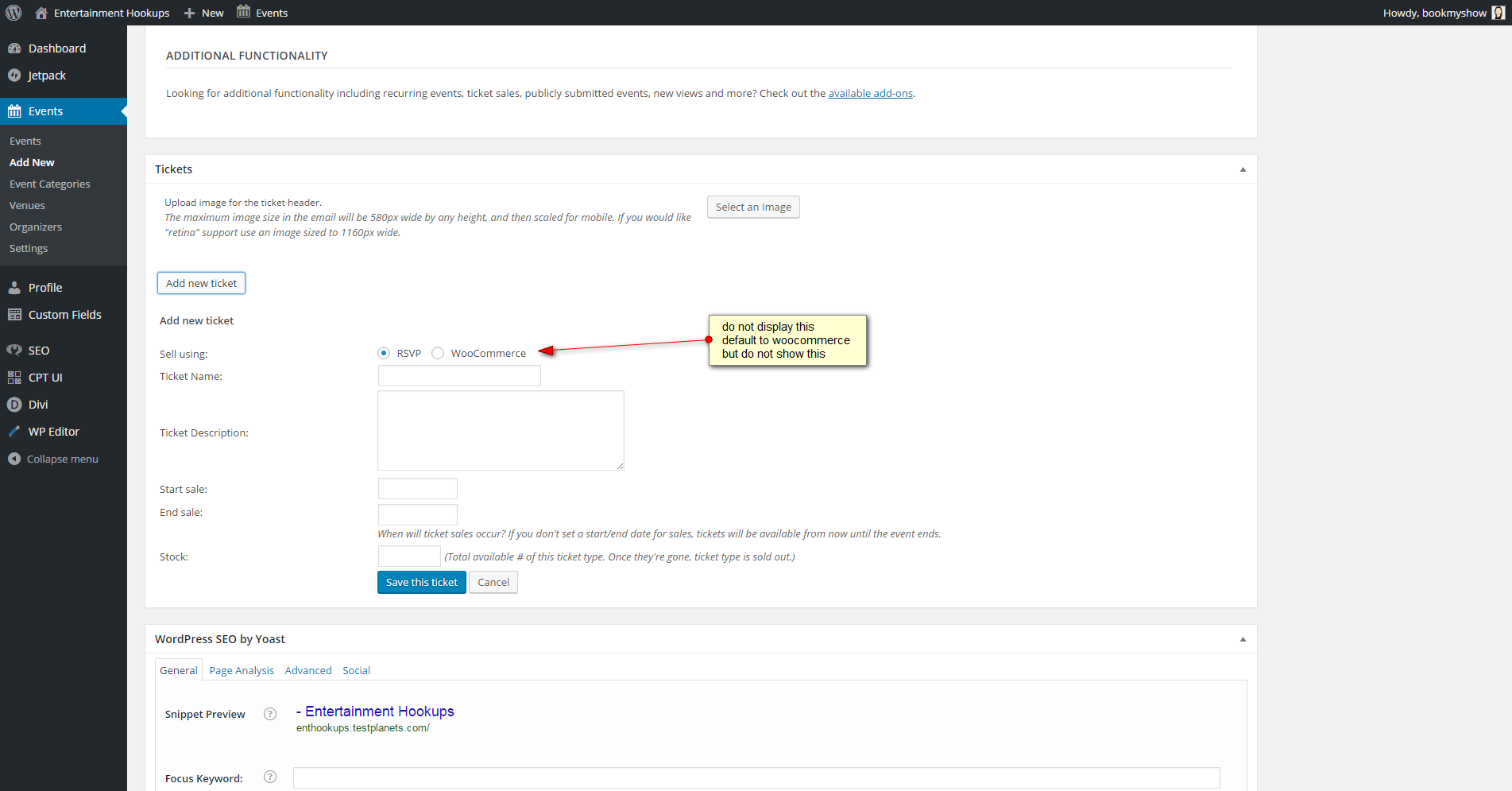Collapse the WordPress SEO by Yoast panel
Viewport: 1512px width, 791px height.
point(1243,639)
